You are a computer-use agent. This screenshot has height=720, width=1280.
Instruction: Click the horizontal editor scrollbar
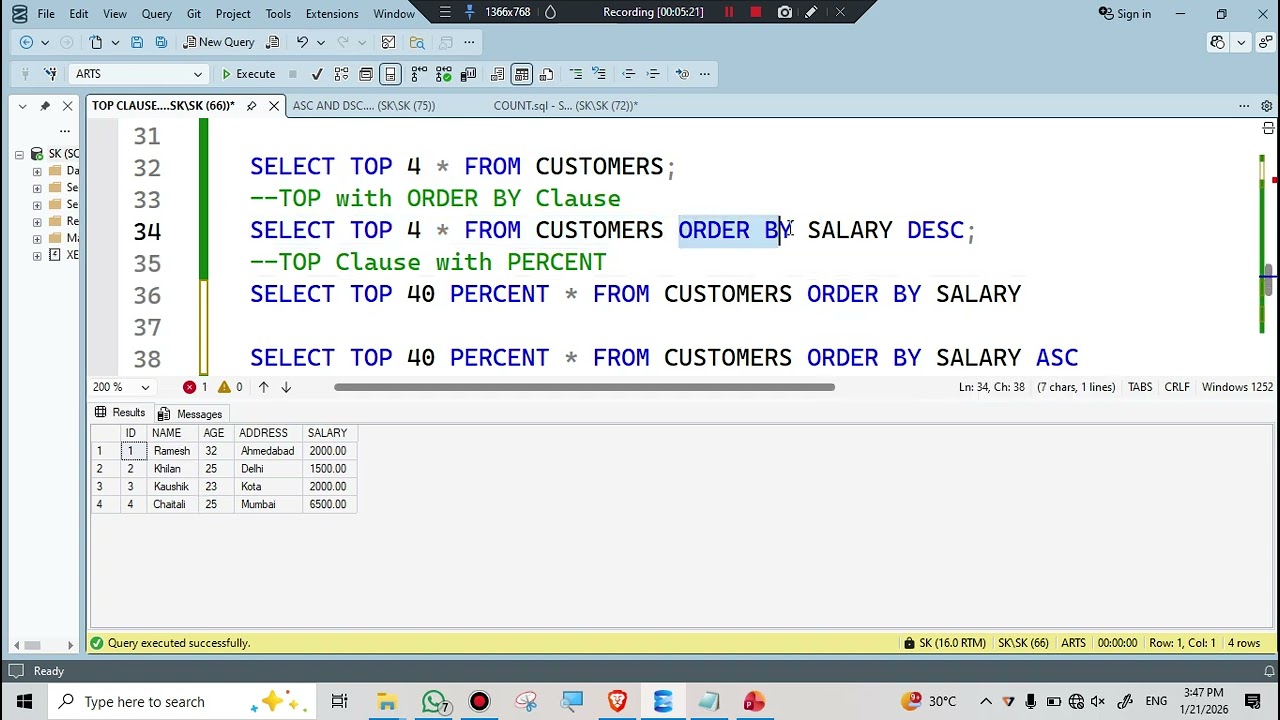pos(584,387)
